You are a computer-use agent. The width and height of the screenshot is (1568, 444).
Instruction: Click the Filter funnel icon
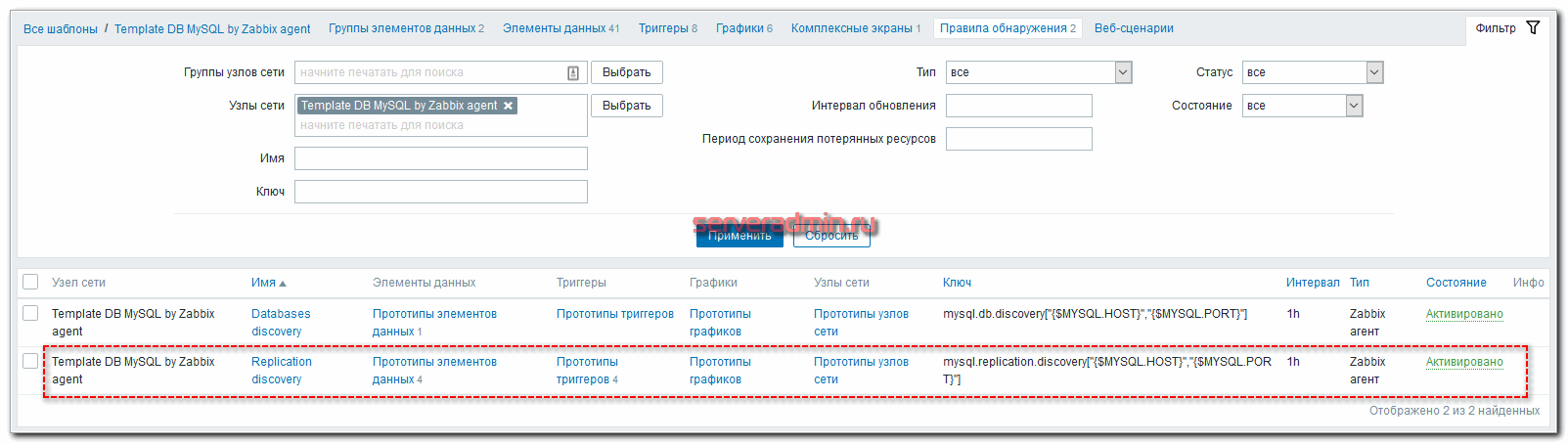[1533, 27]
